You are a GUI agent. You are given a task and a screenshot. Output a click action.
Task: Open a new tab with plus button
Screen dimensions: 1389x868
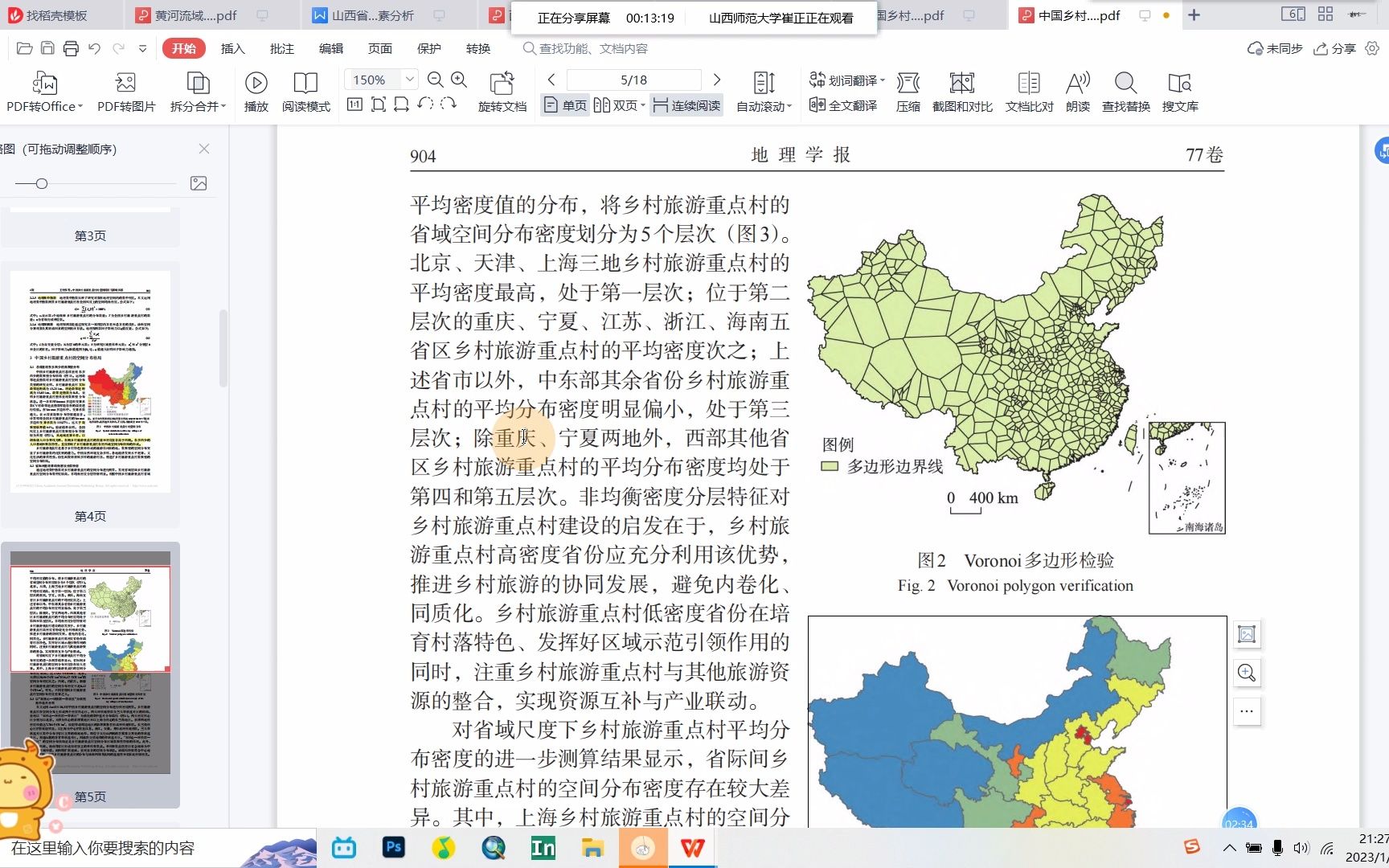pyautogui.click(x=1194, y=15)
